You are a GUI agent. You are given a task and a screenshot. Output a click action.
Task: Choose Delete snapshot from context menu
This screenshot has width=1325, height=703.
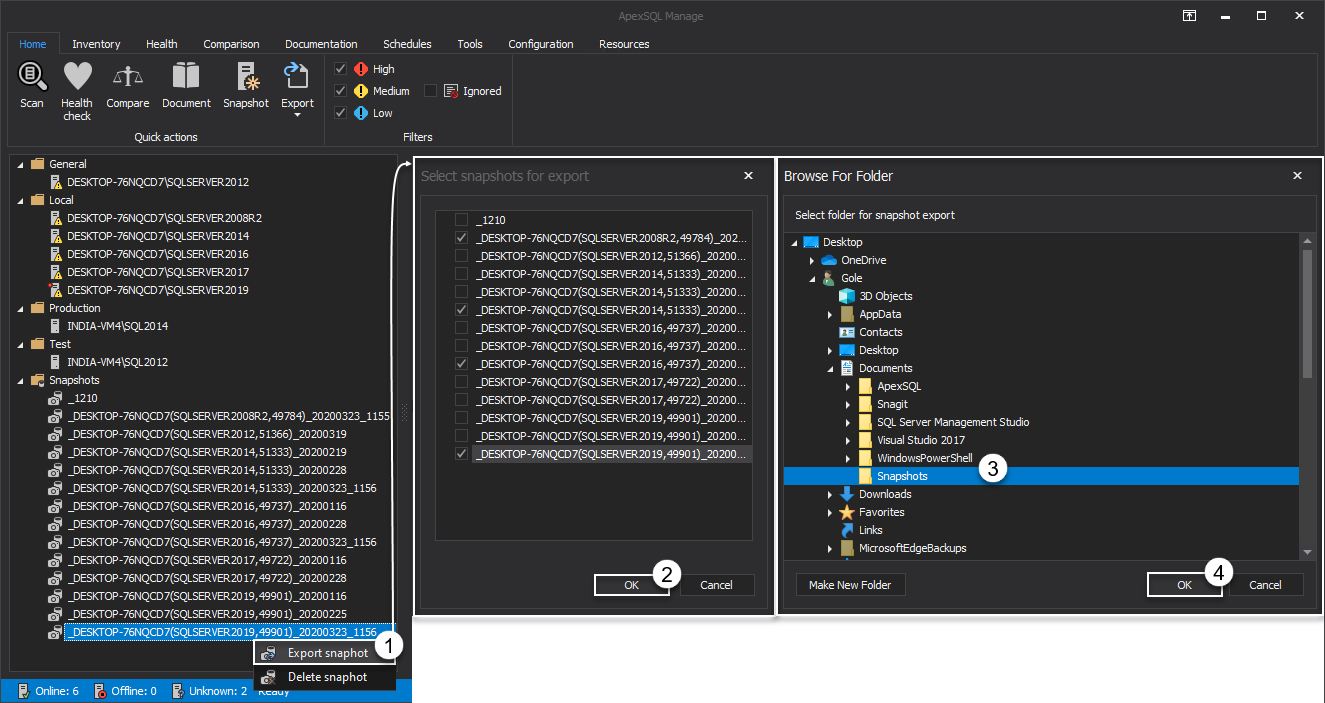327,677
